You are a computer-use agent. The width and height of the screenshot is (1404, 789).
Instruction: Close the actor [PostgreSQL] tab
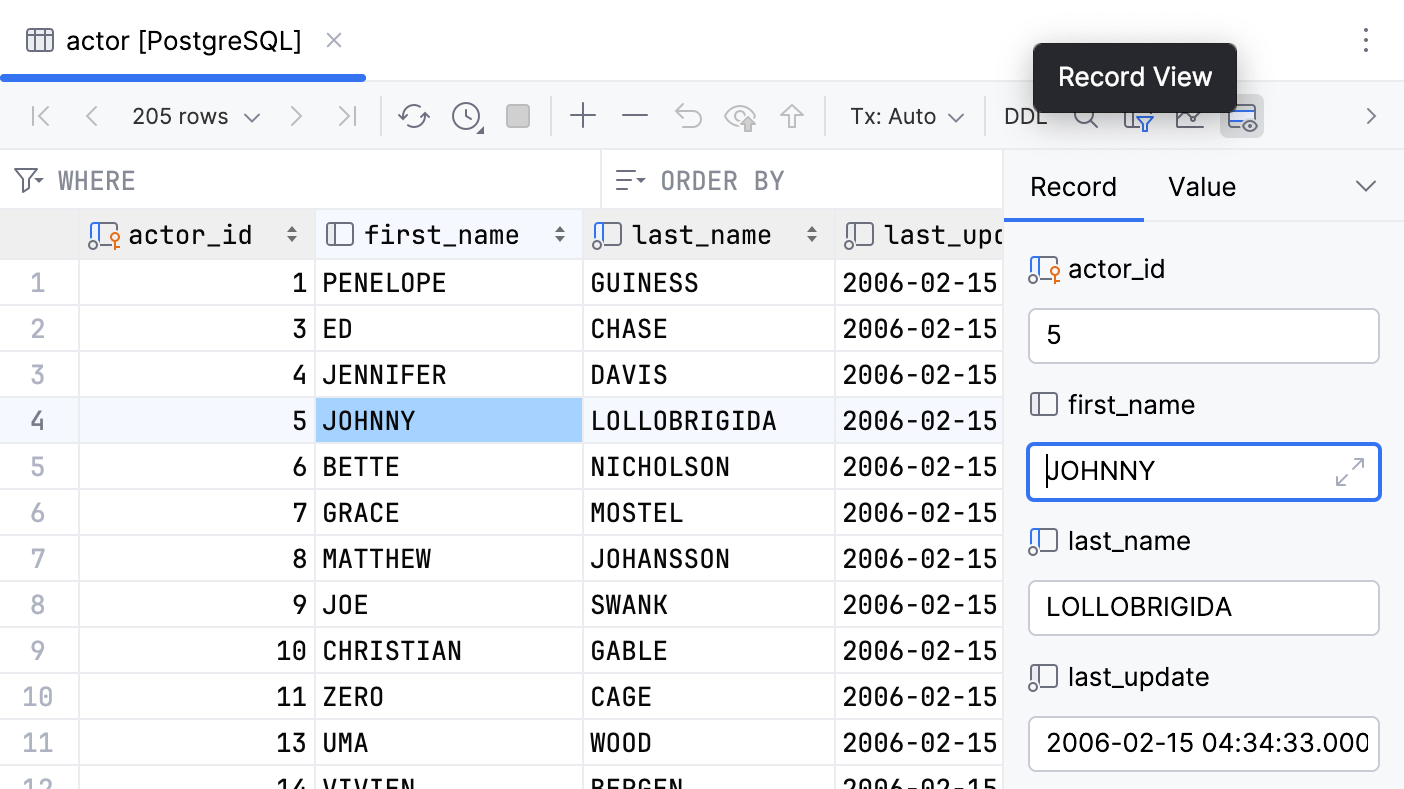[x=334, y=40]
